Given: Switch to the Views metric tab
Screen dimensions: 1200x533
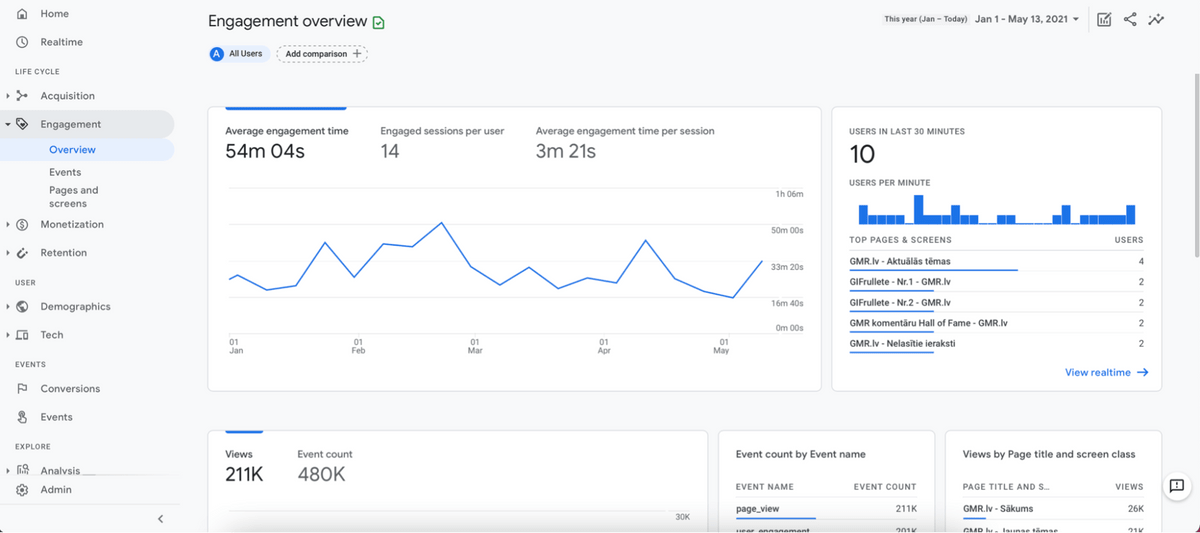Looking at the screenshot, I should pos(244,466).
